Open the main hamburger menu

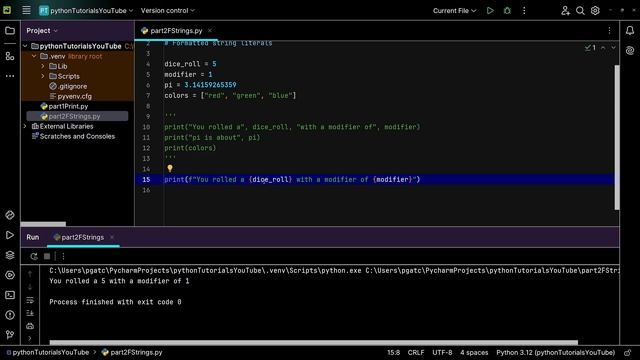point(26,10)
